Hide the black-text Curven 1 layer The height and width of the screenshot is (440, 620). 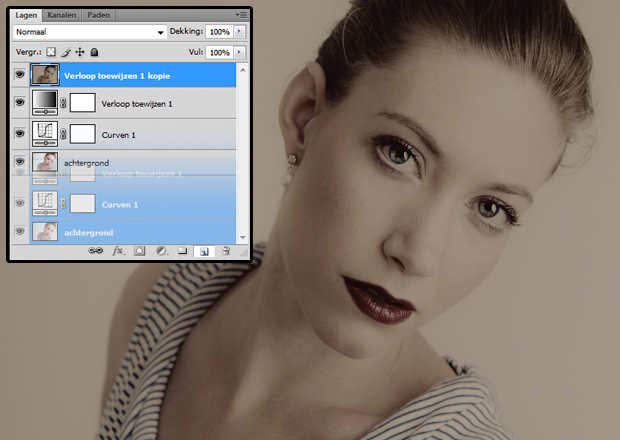(20, 134)
